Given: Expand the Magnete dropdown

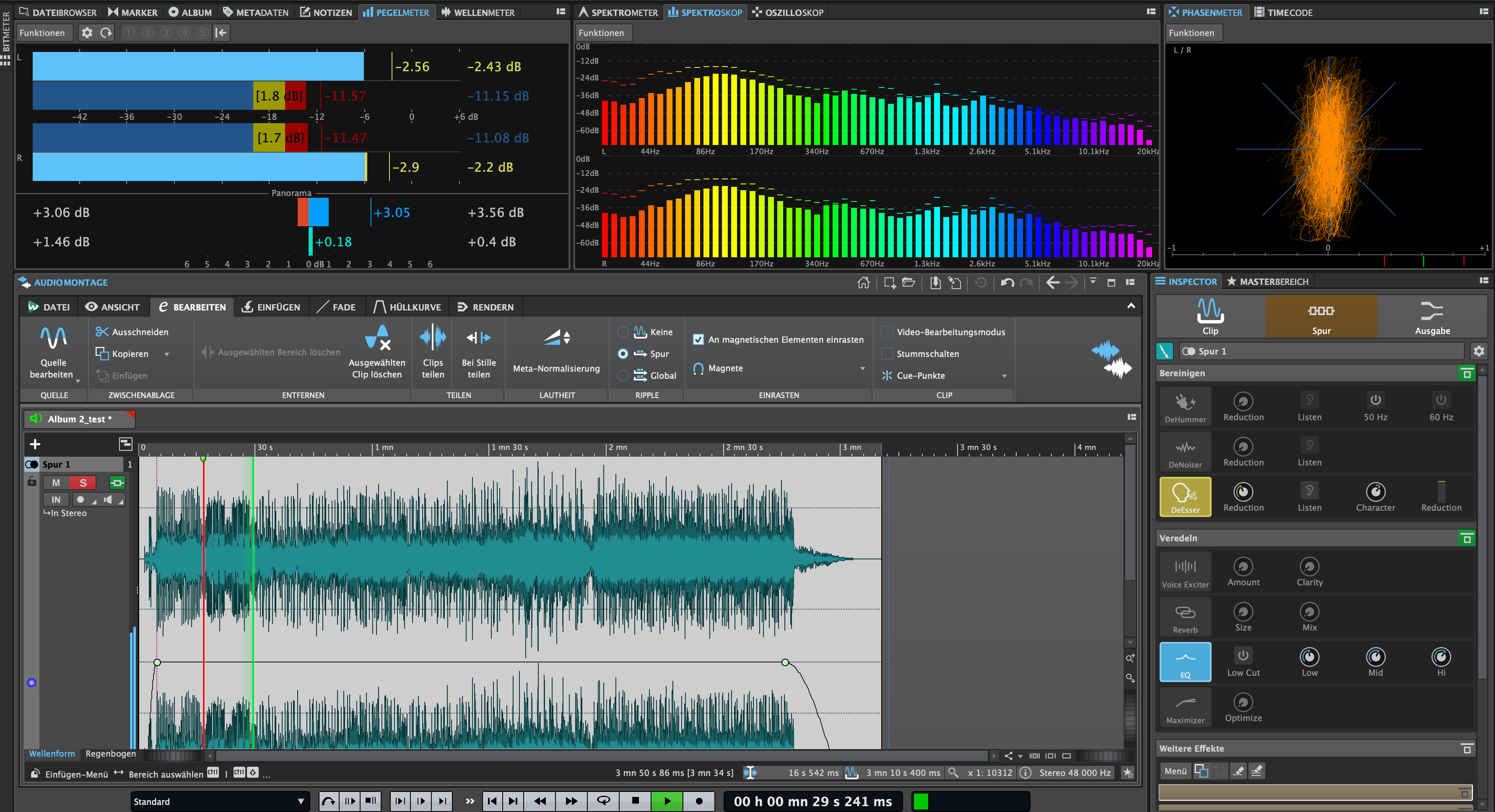Looking at the screenshot, I should coord(862,368).
